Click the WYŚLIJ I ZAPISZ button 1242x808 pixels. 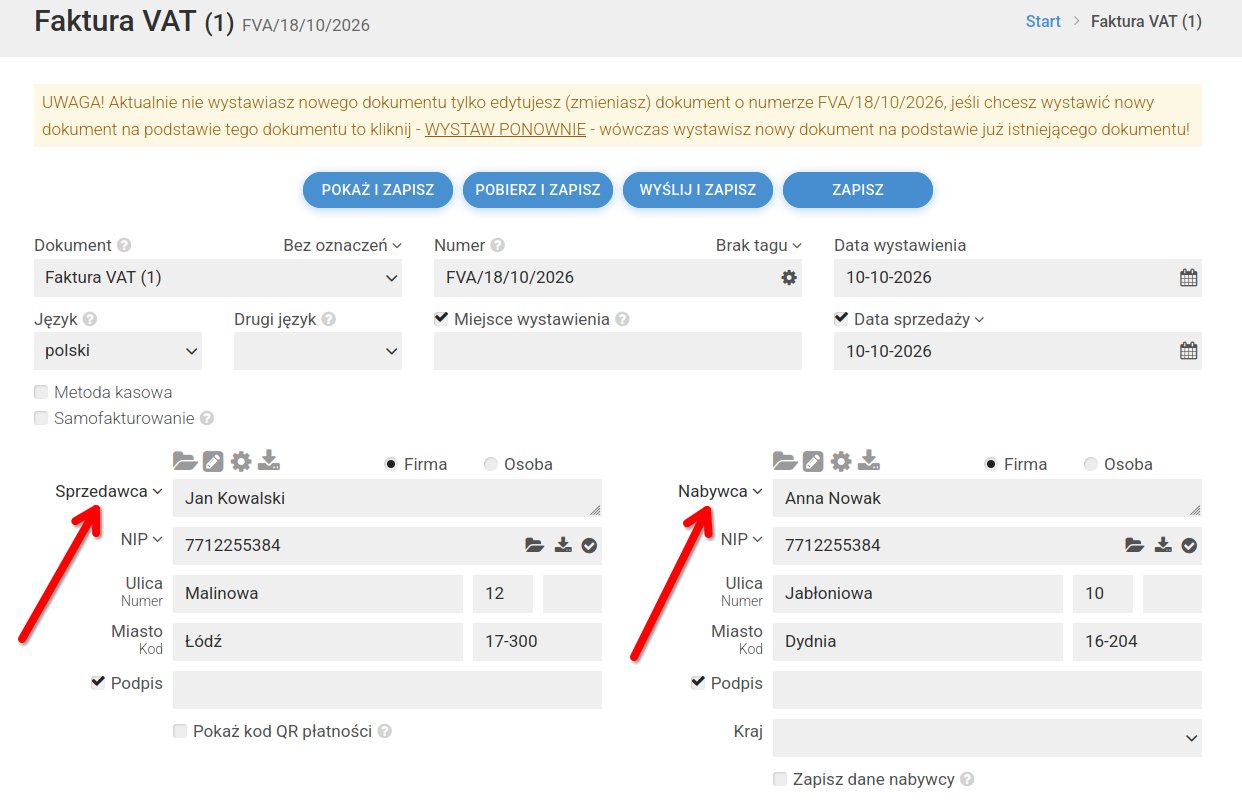pos(698,190)
